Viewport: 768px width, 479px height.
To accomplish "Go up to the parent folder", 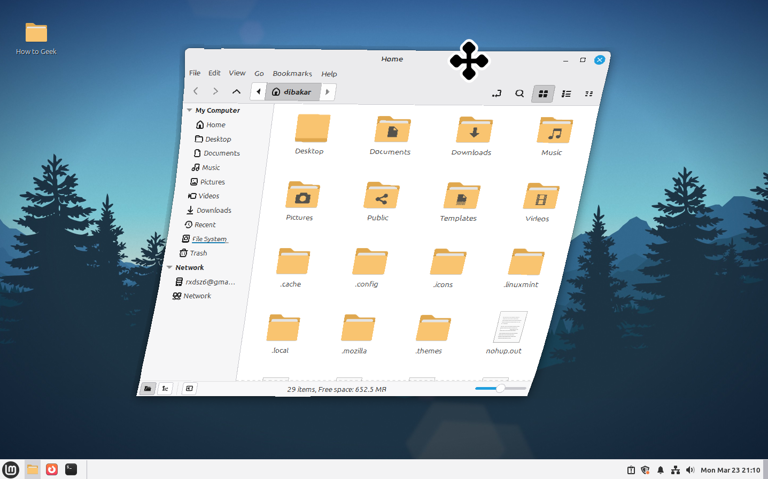I will [x=236, y=91].
